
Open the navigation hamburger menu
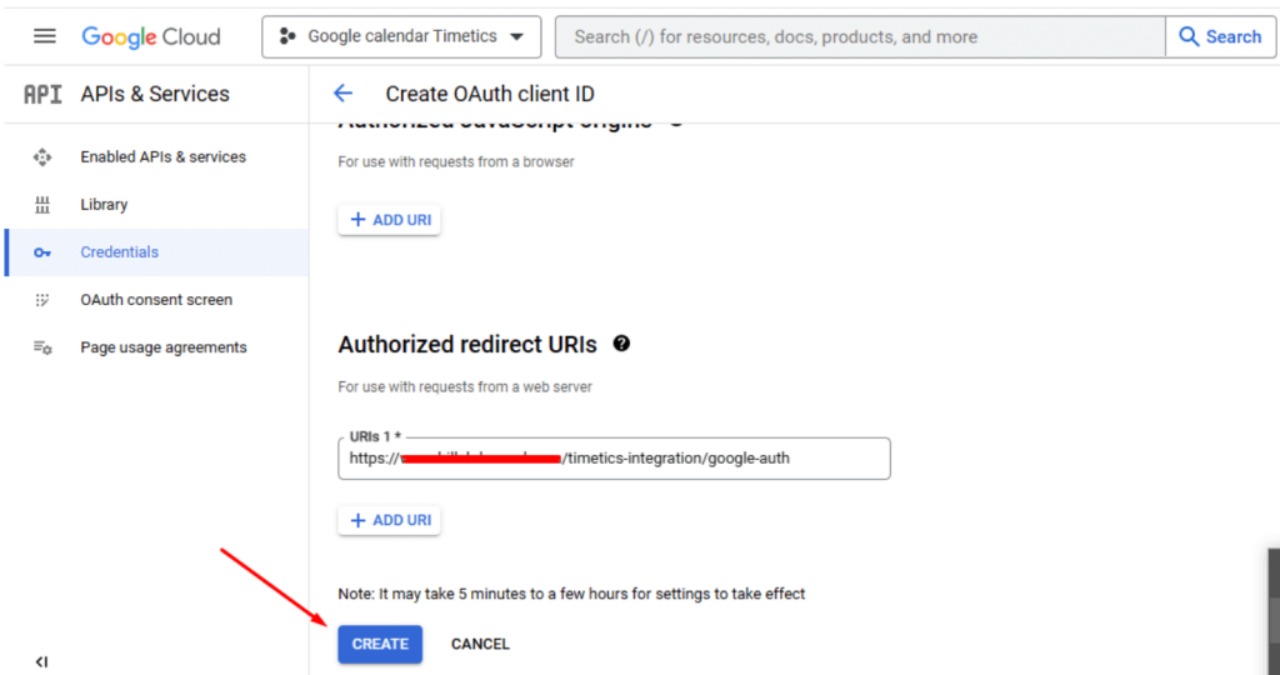(x=44, y=35)
